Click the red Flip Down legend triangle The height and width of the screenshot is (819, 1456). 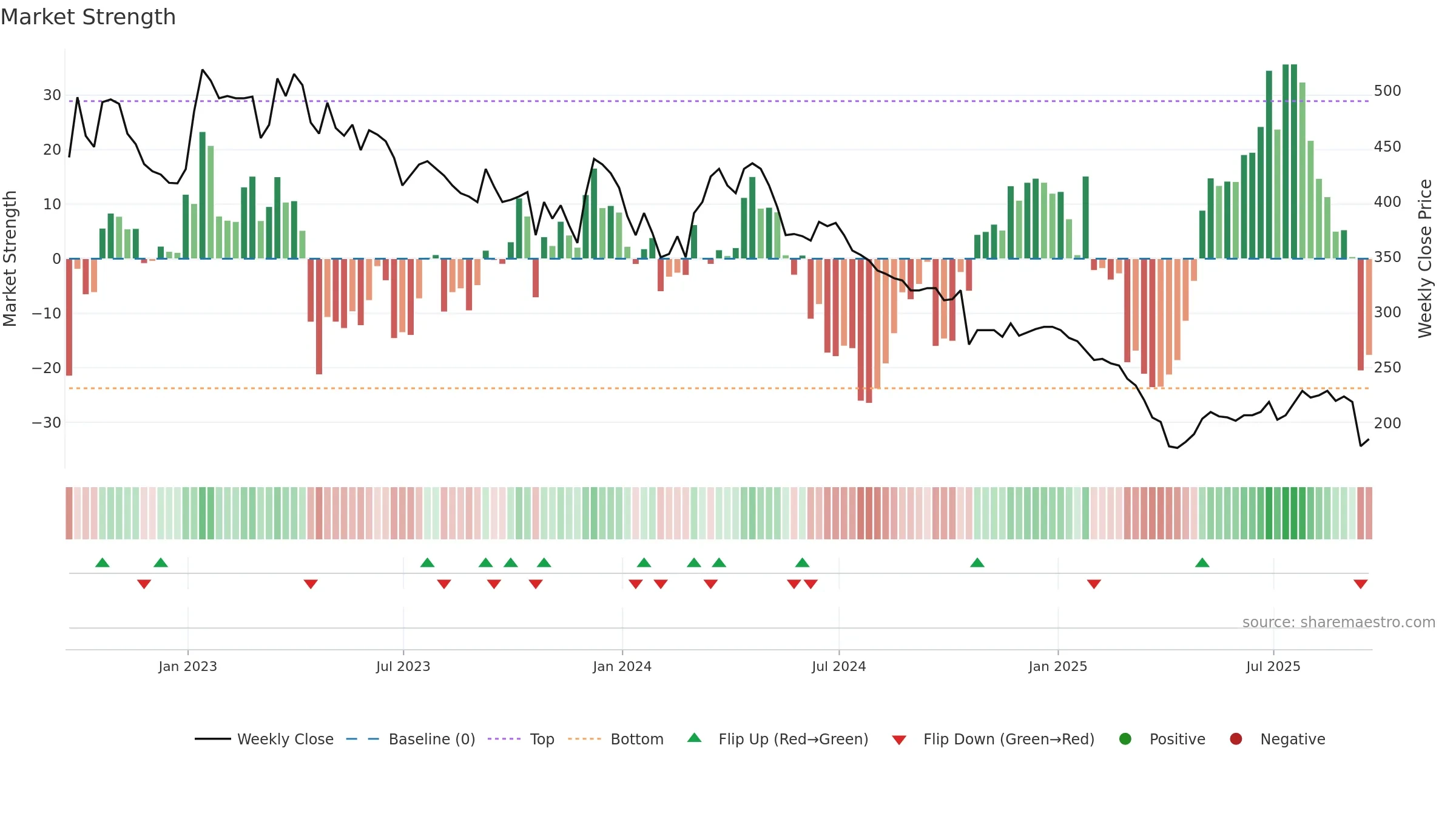(x=899, y=740)
